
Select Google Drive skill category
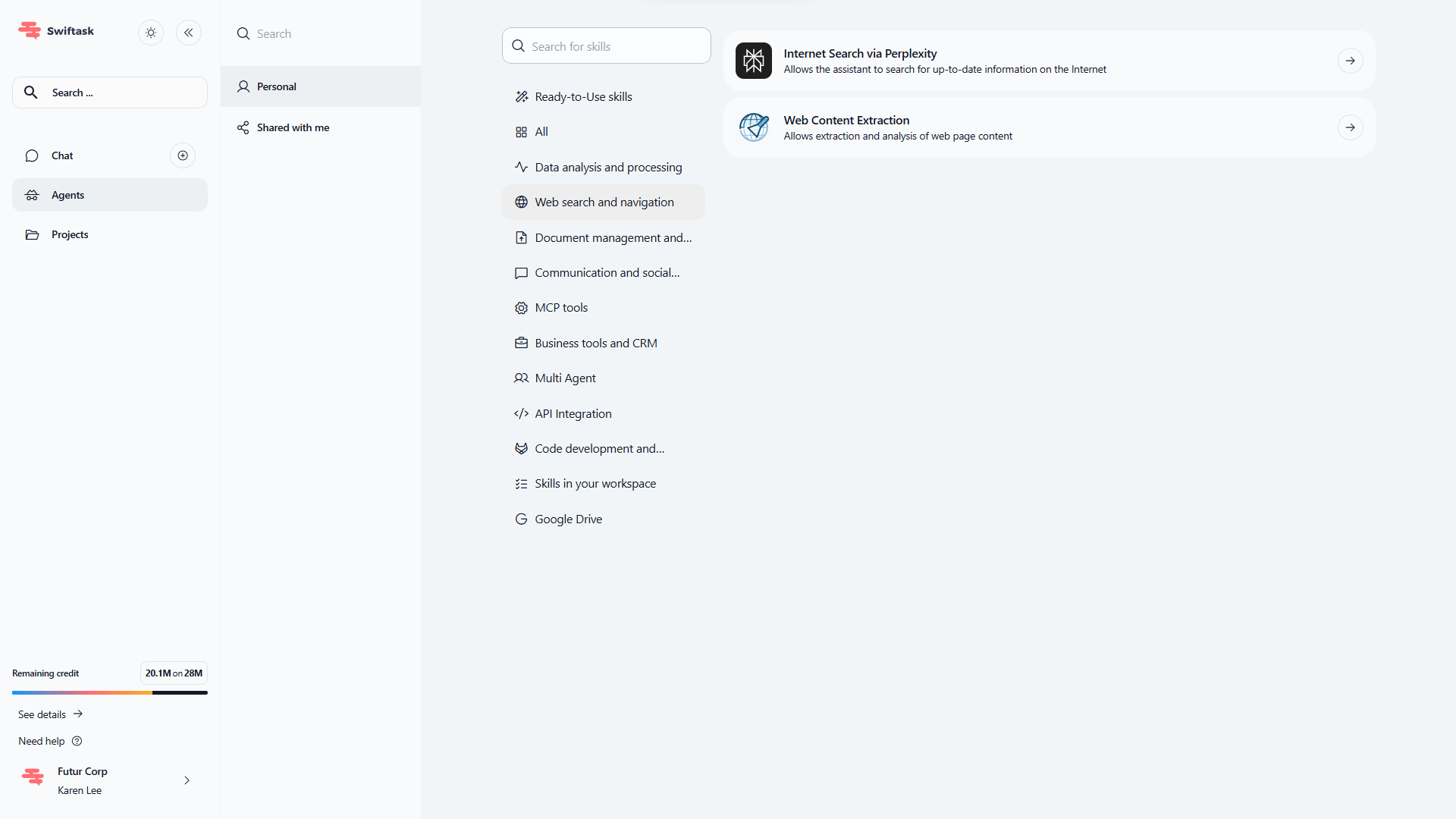[x=568, y=519]
